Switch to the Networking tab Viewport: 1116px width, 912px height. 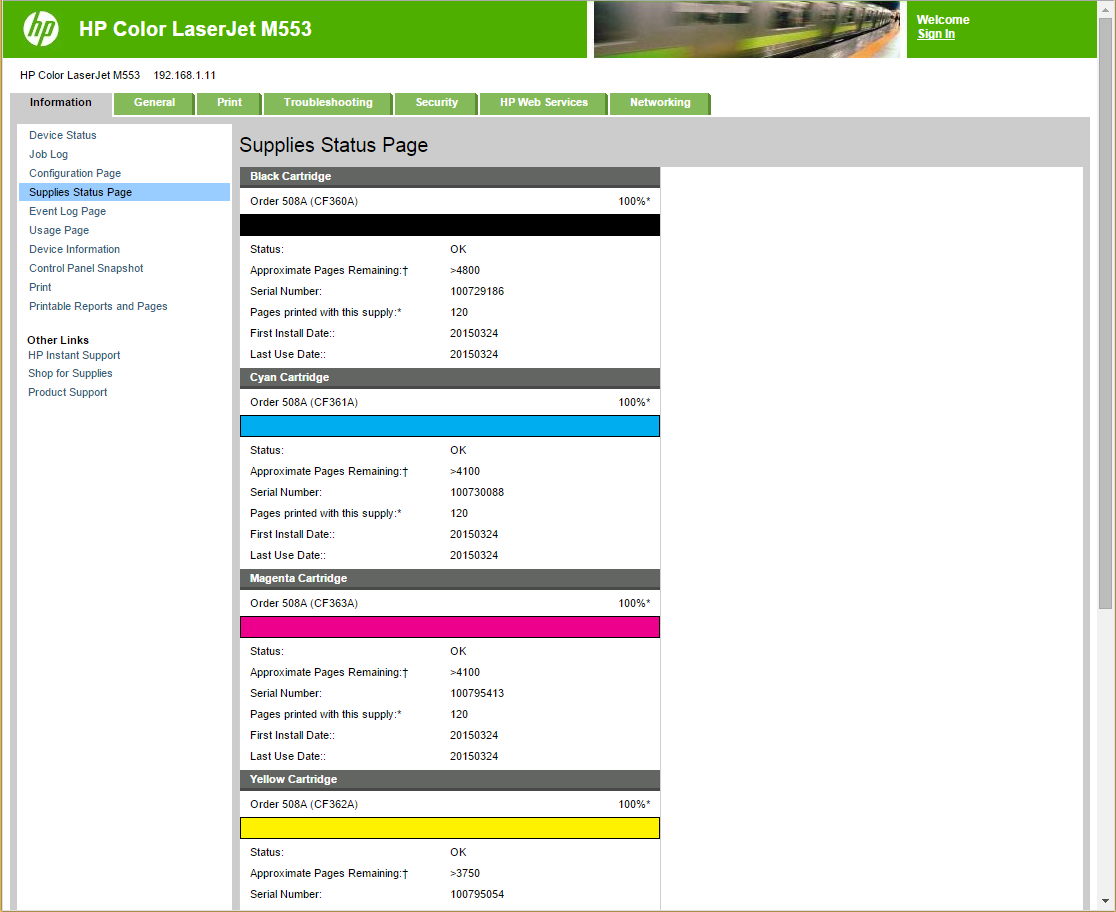660,103
